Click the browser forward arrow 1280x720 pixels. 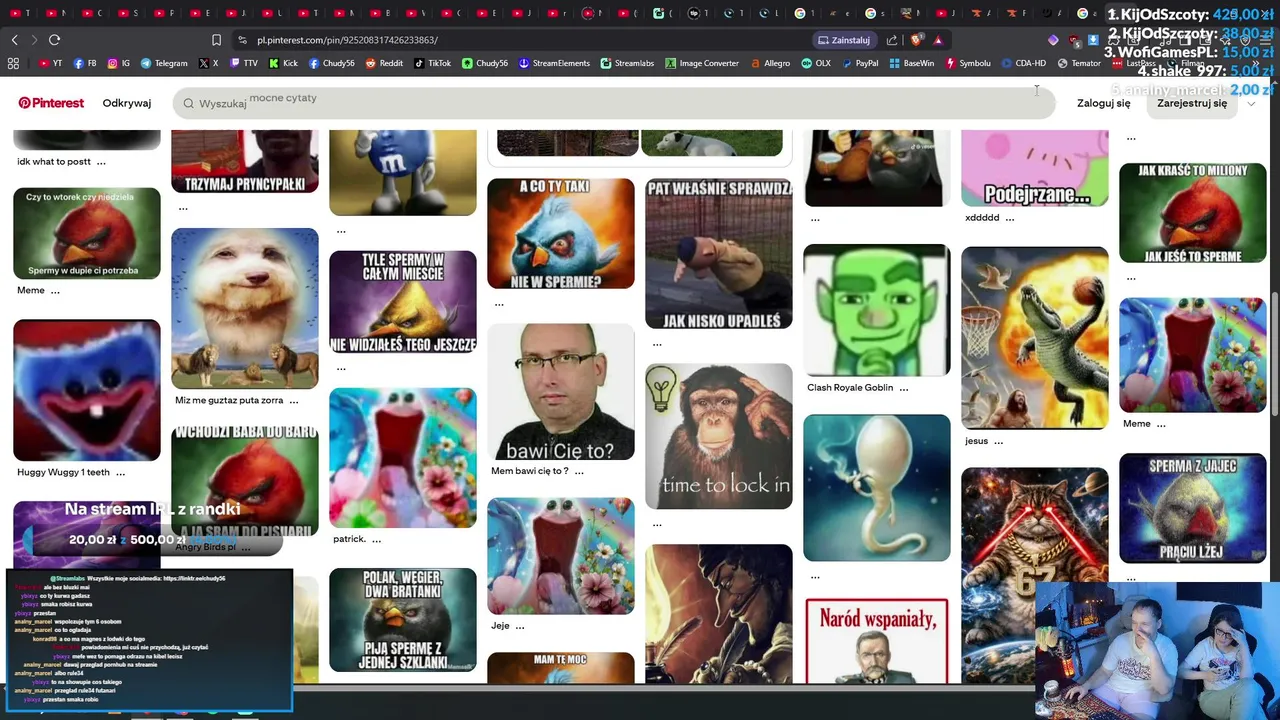(x=33, y=40)
